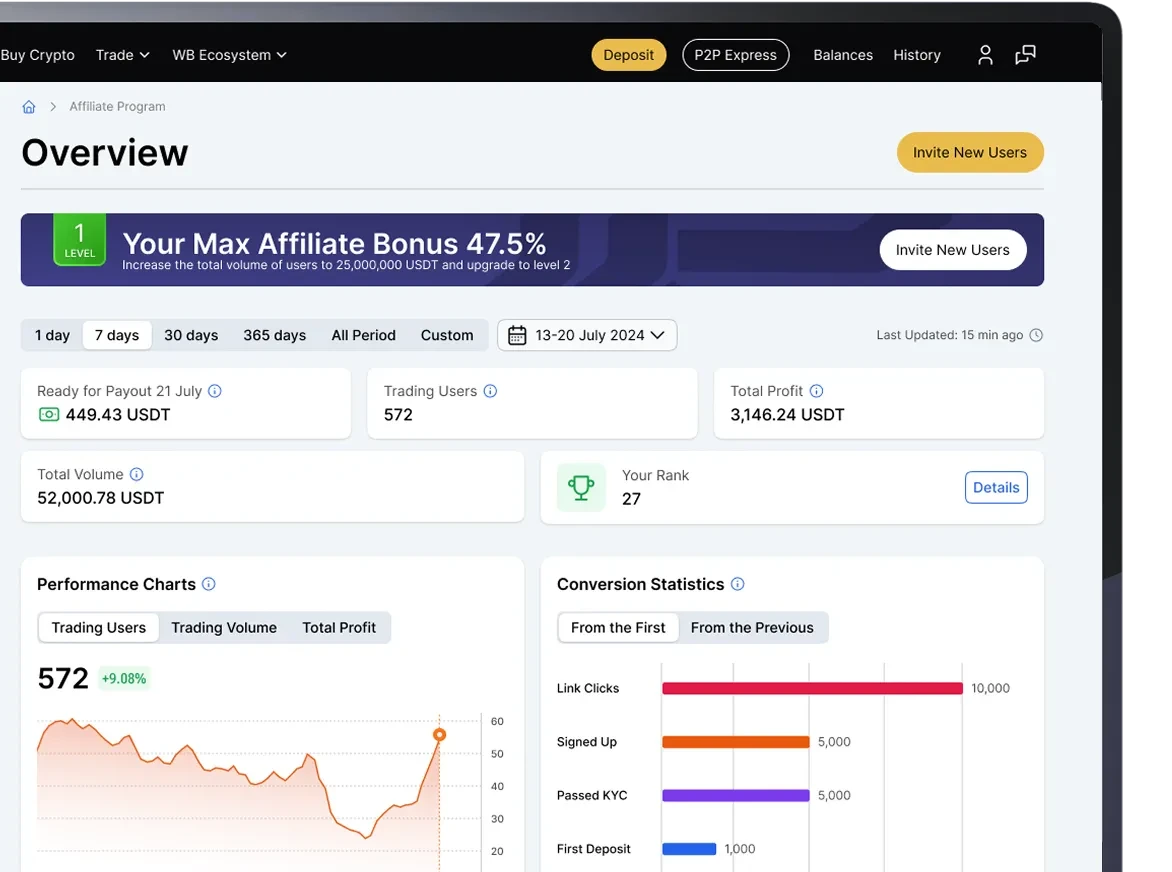Viewport: 1172px width, 872px height.
Task: Click the Last Updated clock icon
Action: click(1036, 335)
